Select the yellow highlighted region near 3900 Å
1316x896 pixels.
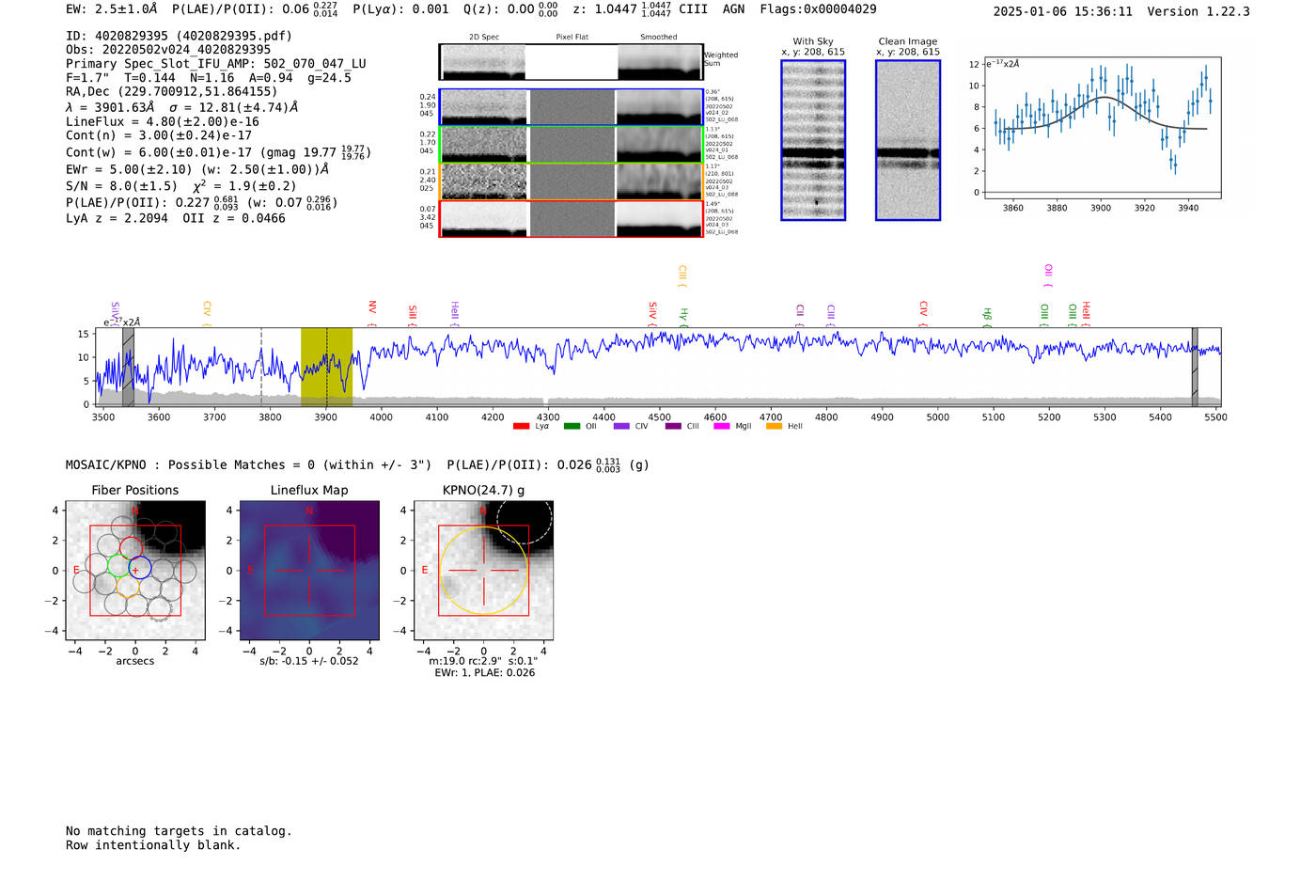[x=326, y=368]
